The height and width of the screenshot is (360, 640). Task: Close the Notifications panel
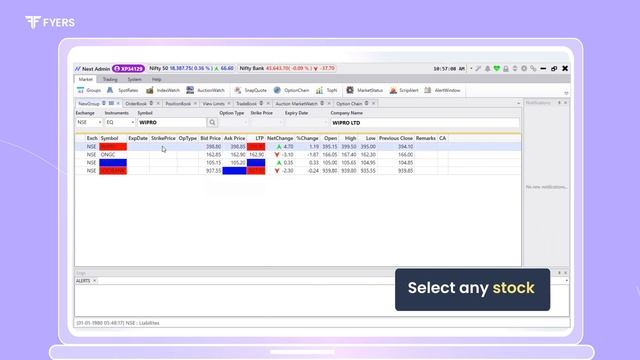click(565, 103)
